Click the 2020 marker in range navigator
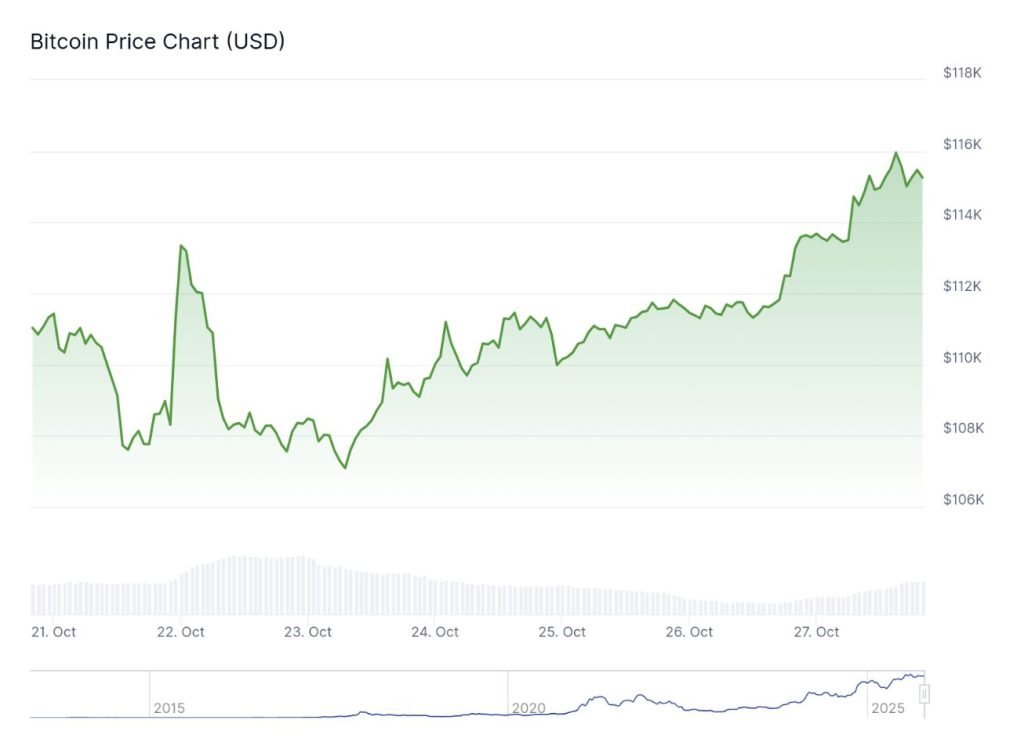The height and width of the screenshot is (742, 1024). pos(528,708)
